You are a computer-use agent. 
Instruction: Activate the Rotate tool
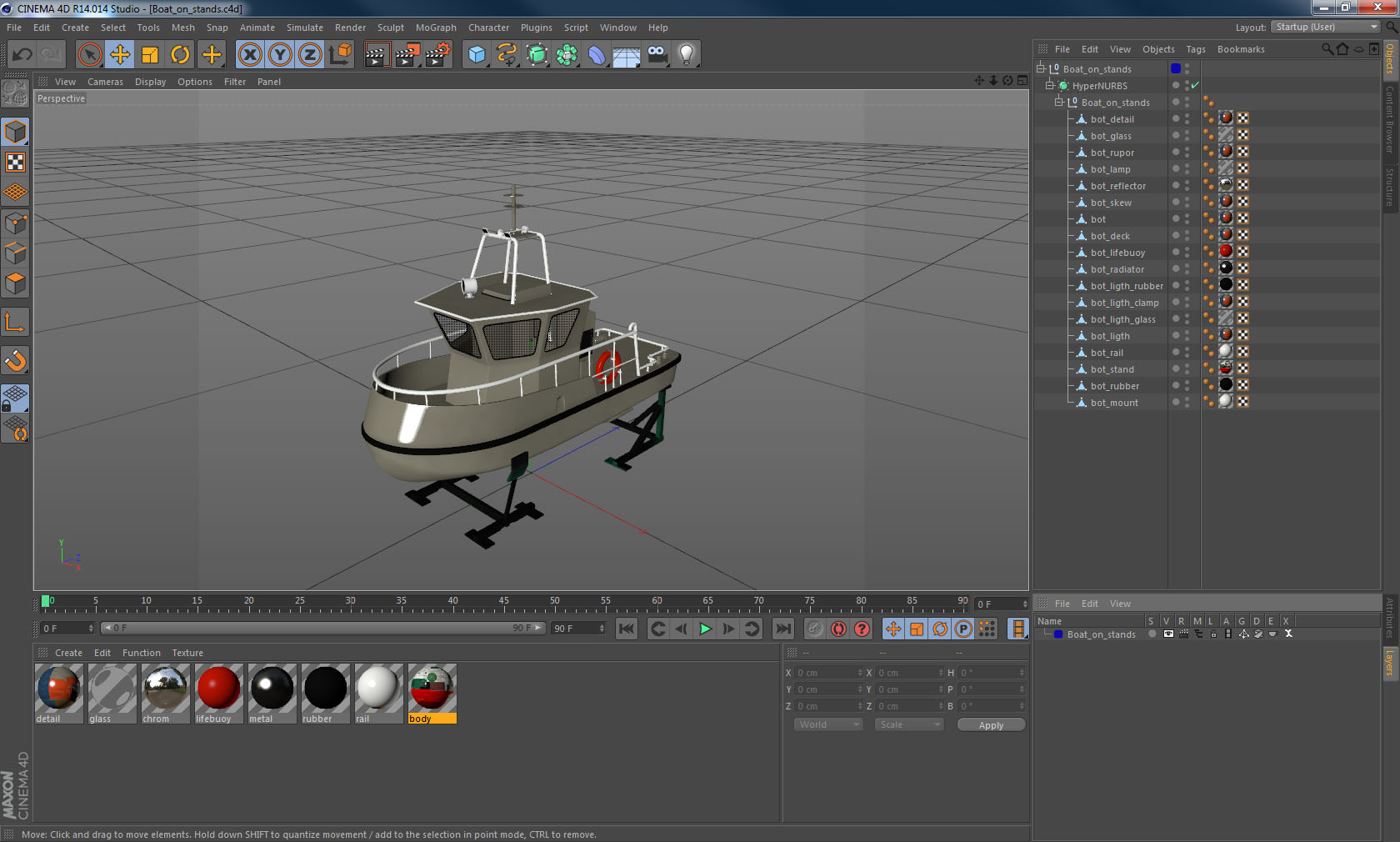click(180, 55)
